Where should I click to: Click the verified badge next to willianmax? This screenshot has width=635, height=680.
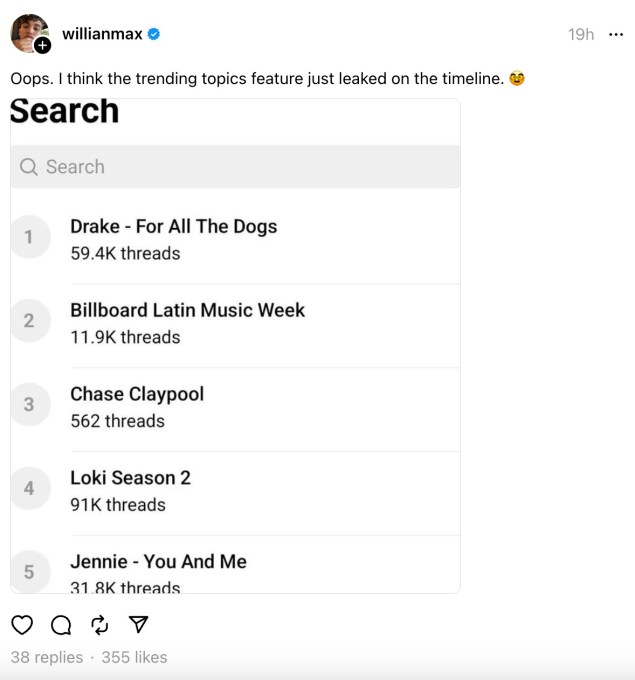(154, 34)
